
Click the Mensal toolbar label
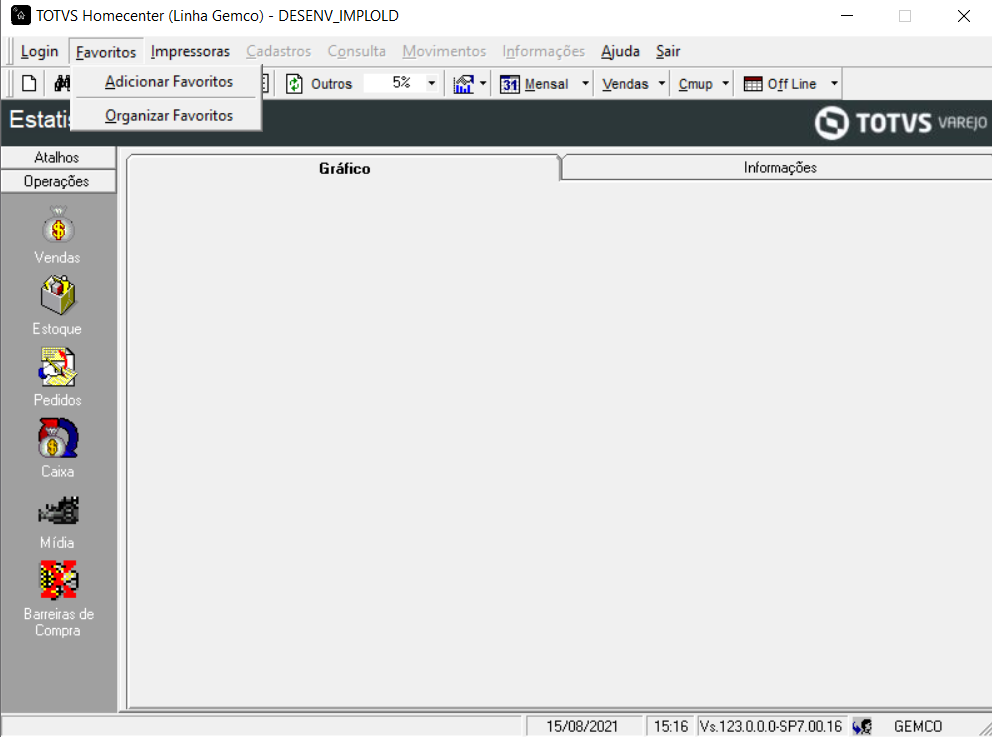(547, 84)
